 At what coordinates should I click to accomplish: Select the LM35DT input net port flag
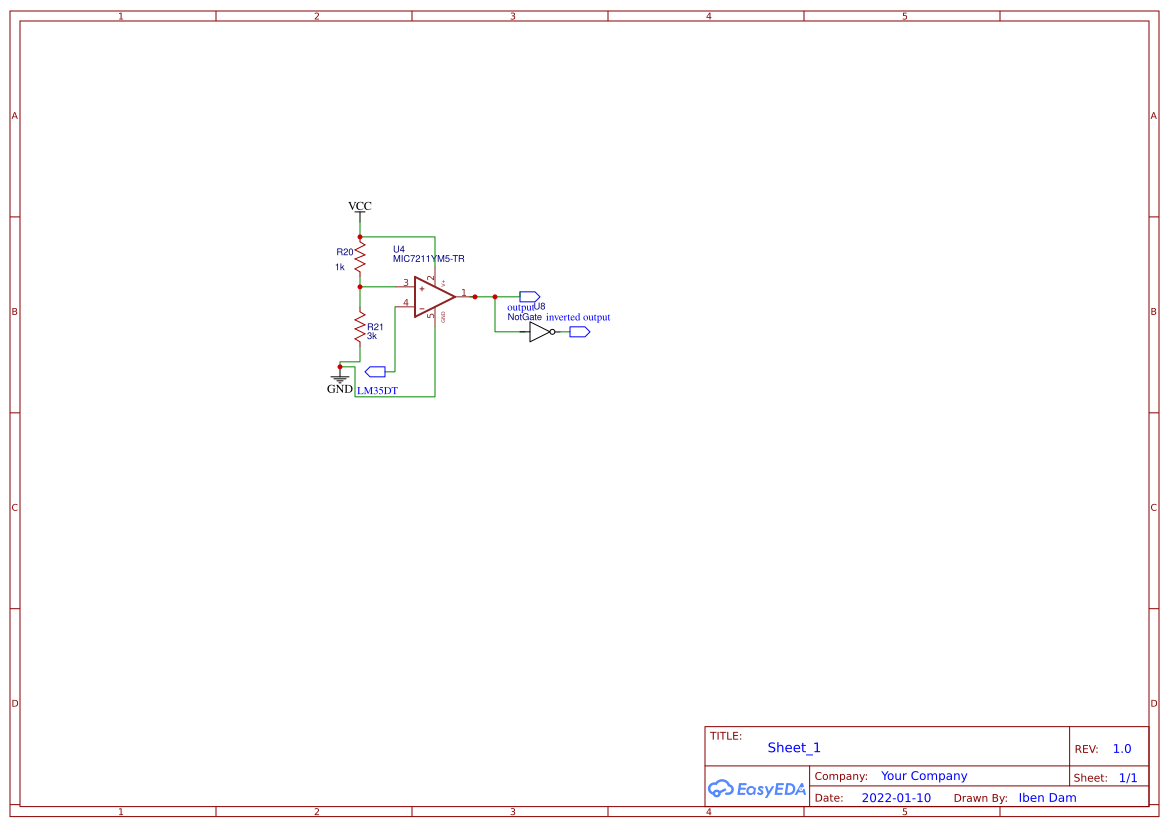(x=375, y=371)
